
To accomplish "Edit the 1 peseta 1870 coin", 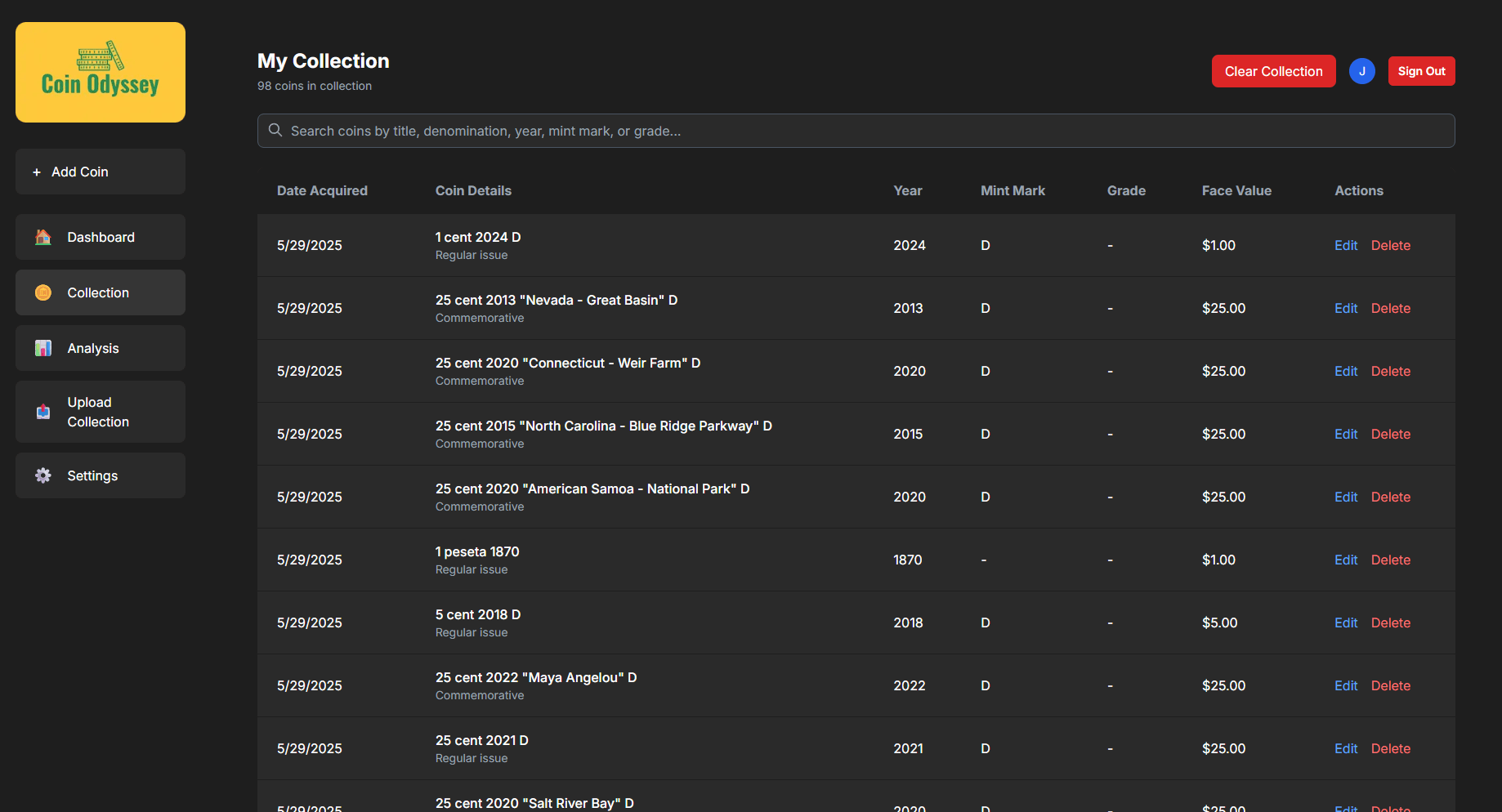I will tap(1345, 560).
